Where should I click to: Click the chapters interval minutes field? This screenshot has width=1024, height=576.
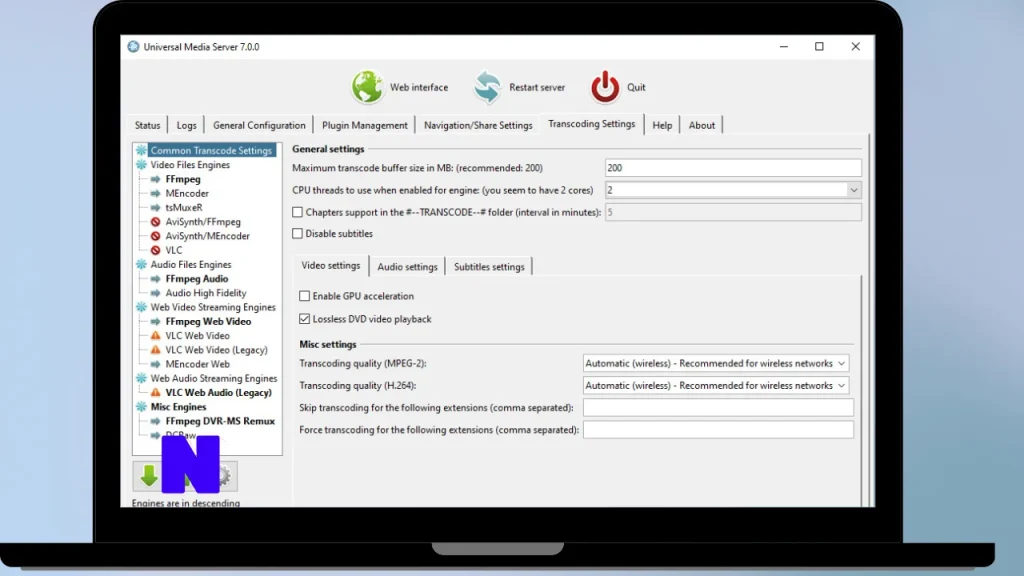pos(733,212)
